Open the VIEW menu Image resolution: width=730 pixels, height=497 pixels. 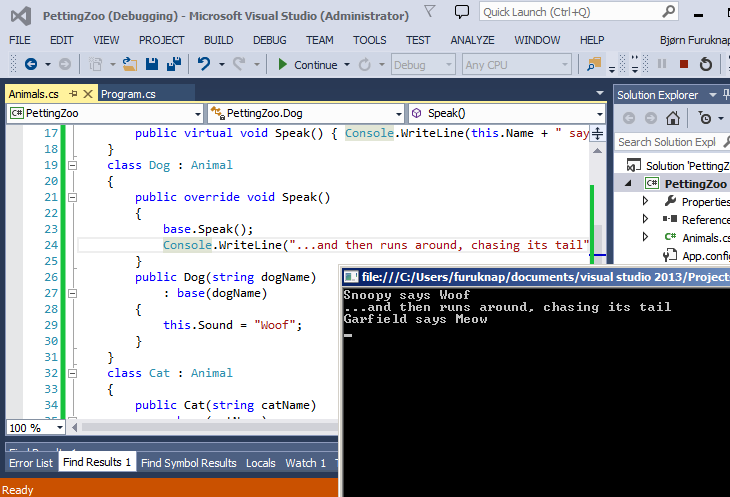pos(106,40)
